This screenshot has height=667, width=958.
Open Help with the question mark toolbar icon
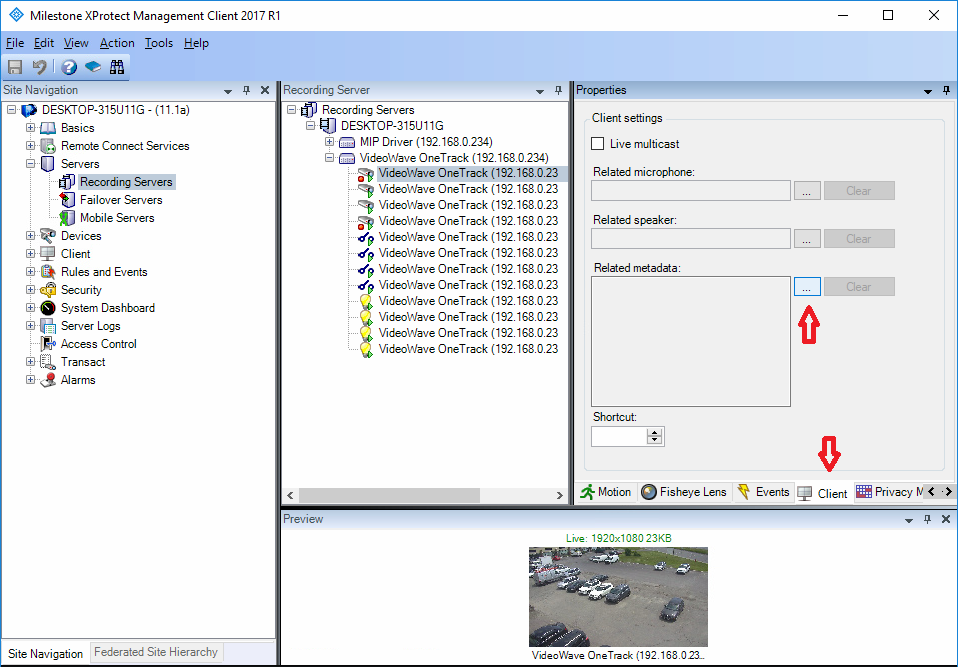(69, 67)
